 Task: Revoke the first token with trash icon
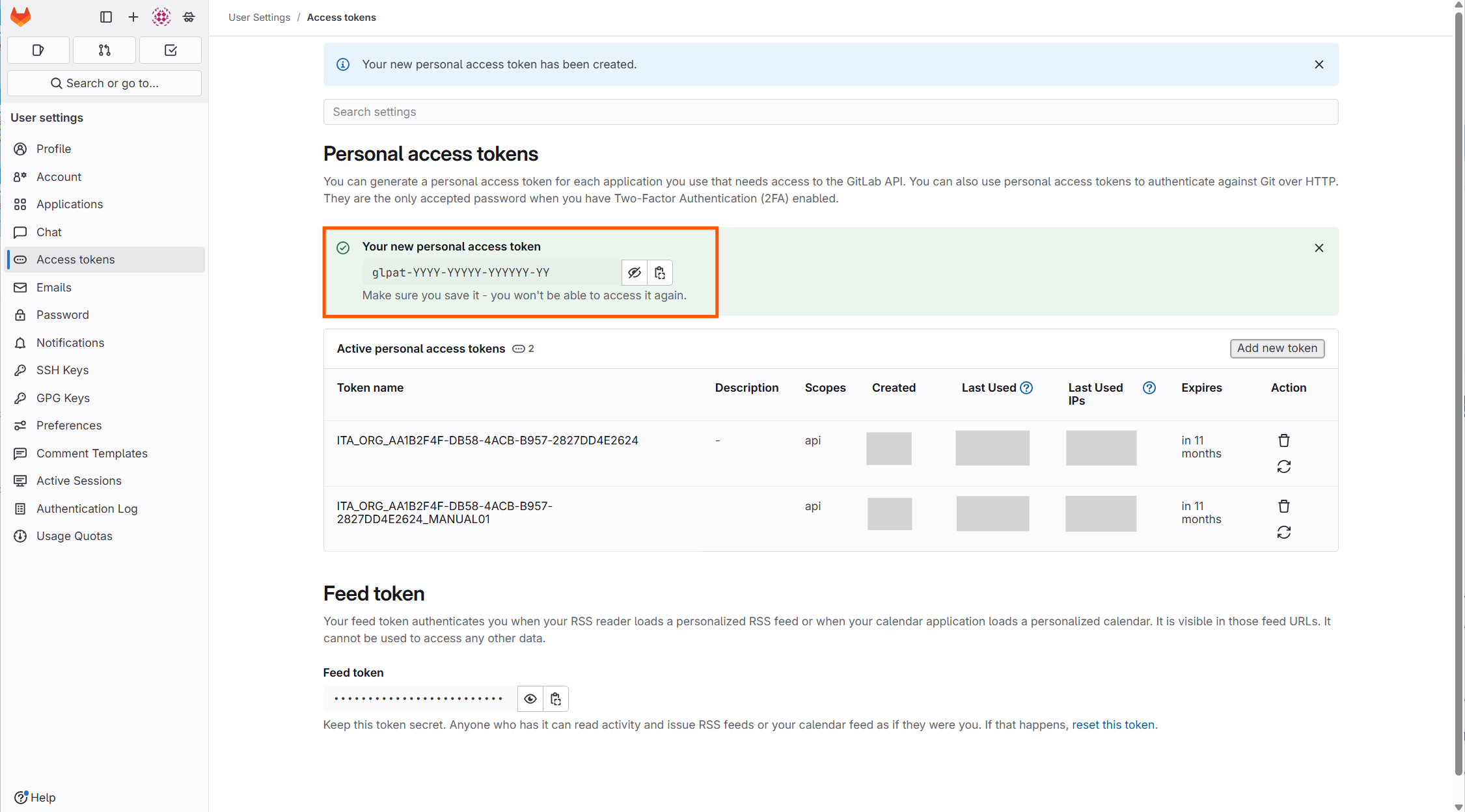click(x=1283, y=440)
